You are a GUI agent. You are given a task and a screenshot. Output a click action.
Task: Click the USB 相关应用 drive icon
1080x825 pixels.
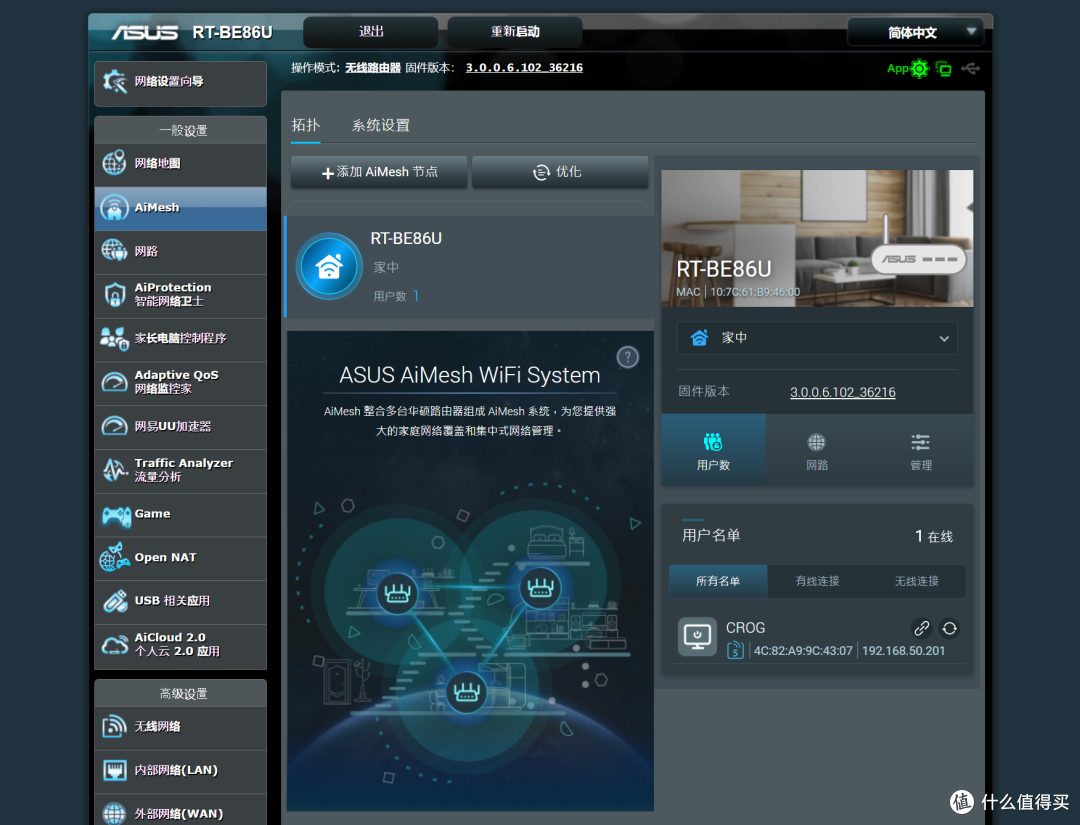pos(114,601)
